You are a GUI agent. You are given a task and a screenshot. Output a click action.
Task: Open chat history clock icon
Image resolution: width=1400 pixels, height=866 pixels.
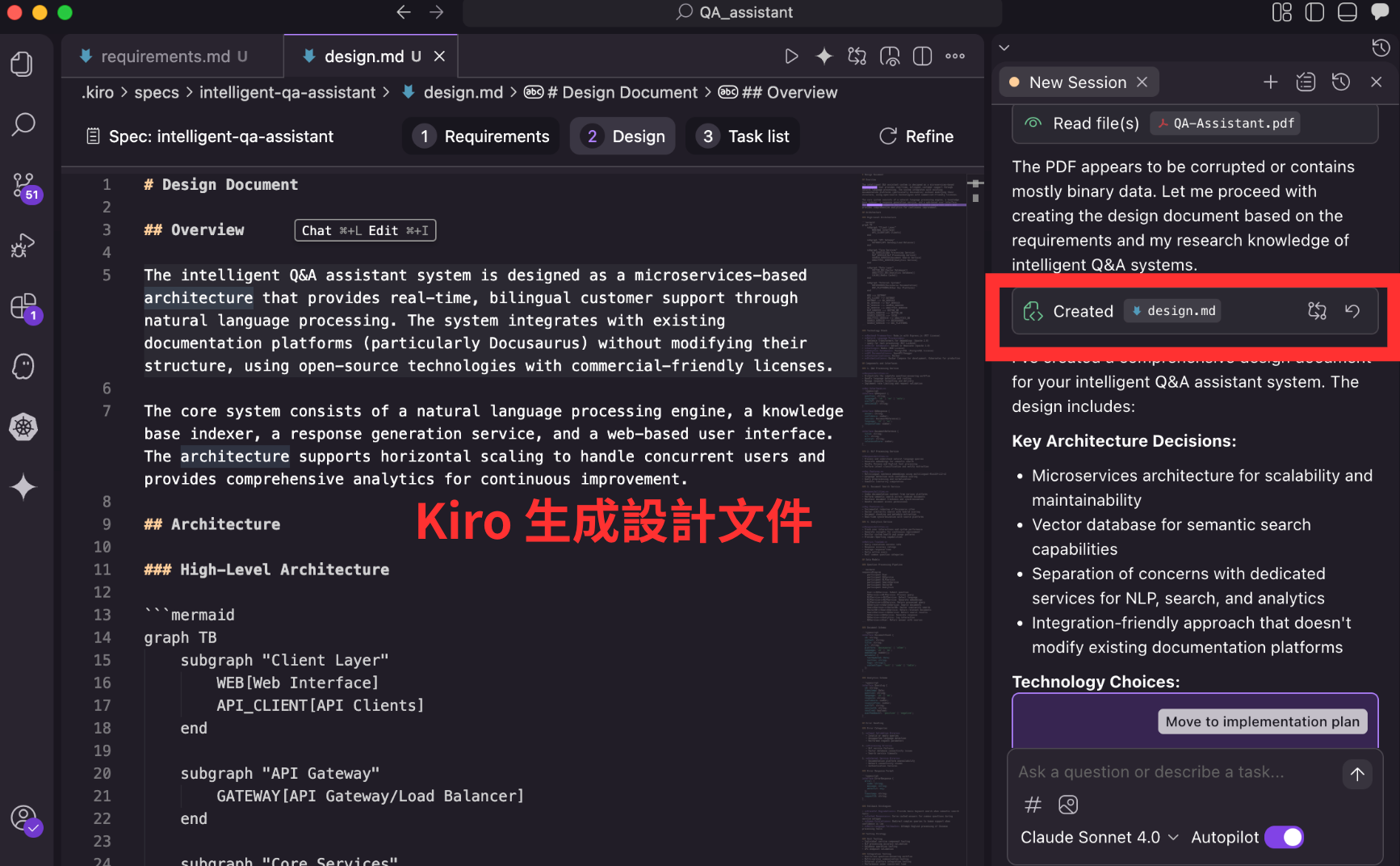coord(1341,82)
